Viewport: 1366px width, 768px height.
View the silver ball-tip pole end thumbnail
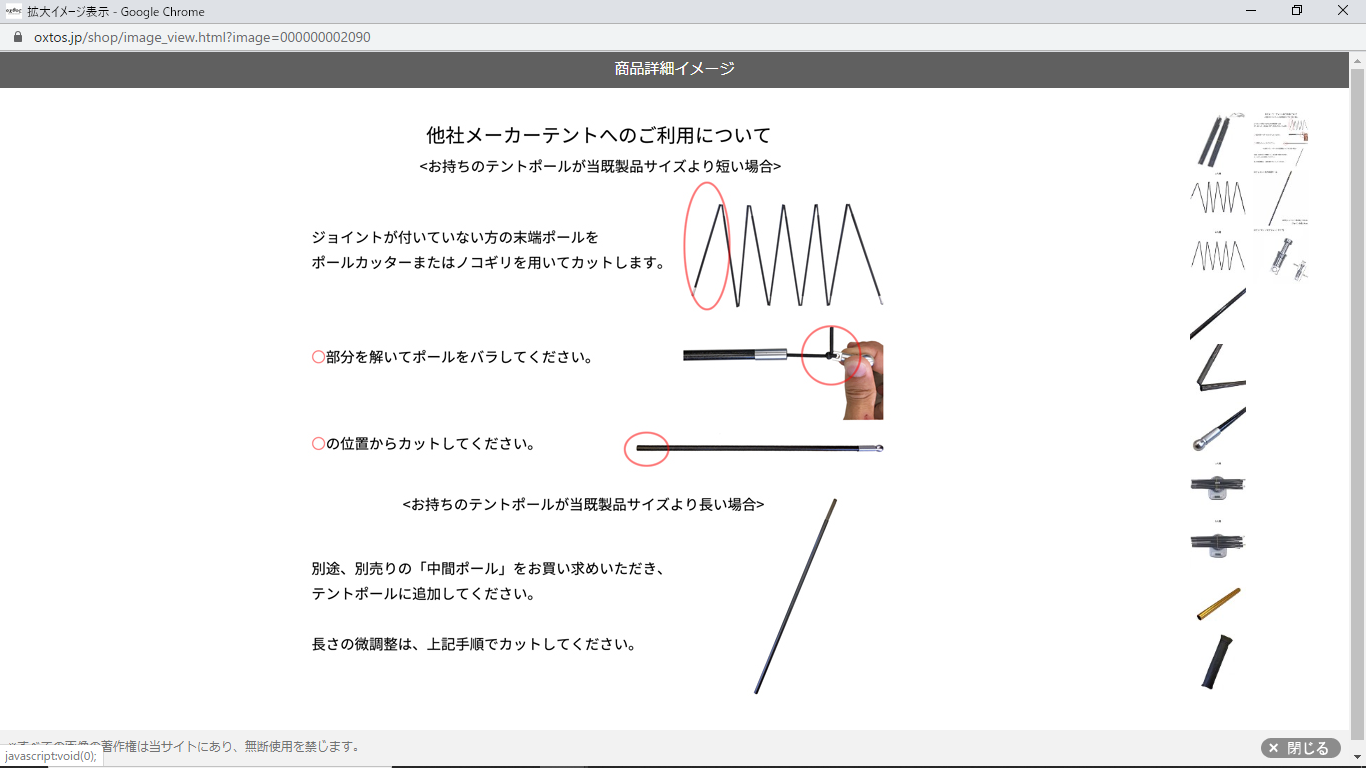pyautogui.click(x=1217, y=429)
